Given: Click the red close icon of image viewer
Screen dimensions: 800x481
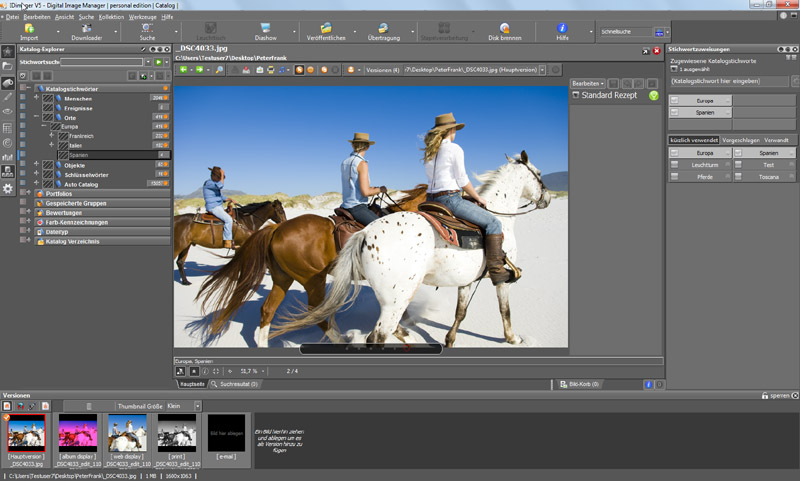Looking at the screenshot, I should pyautogui.click(x=656, y=49).
